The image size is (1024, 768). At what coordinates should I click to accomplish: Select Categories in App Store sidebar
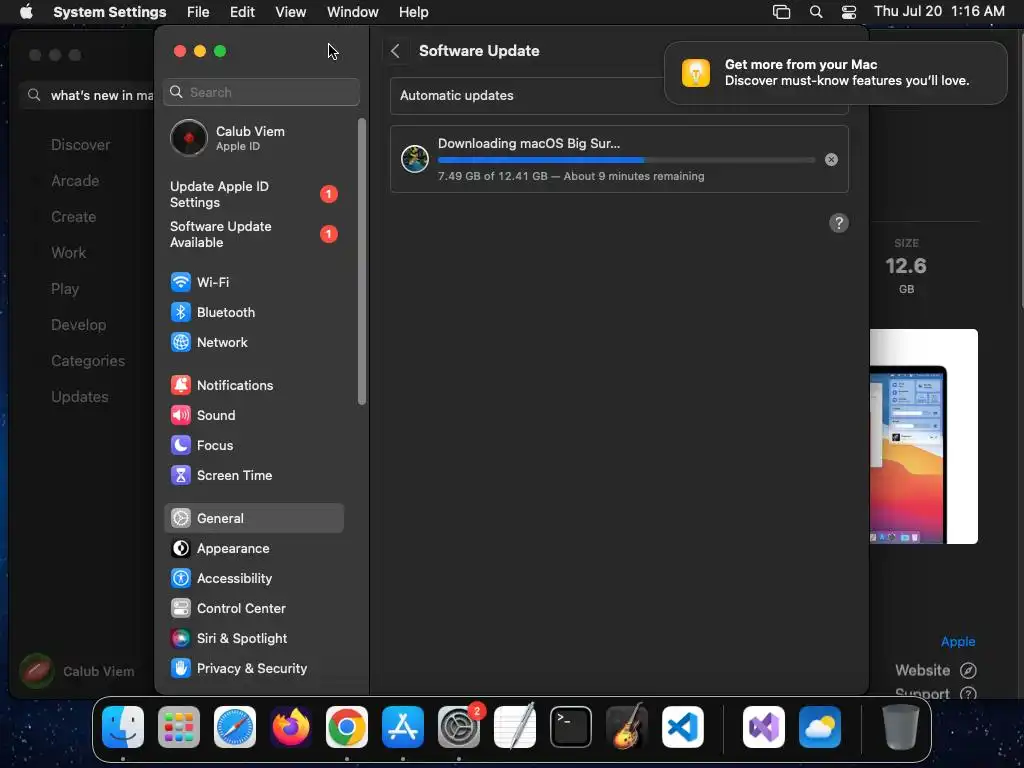click(88, 360)
